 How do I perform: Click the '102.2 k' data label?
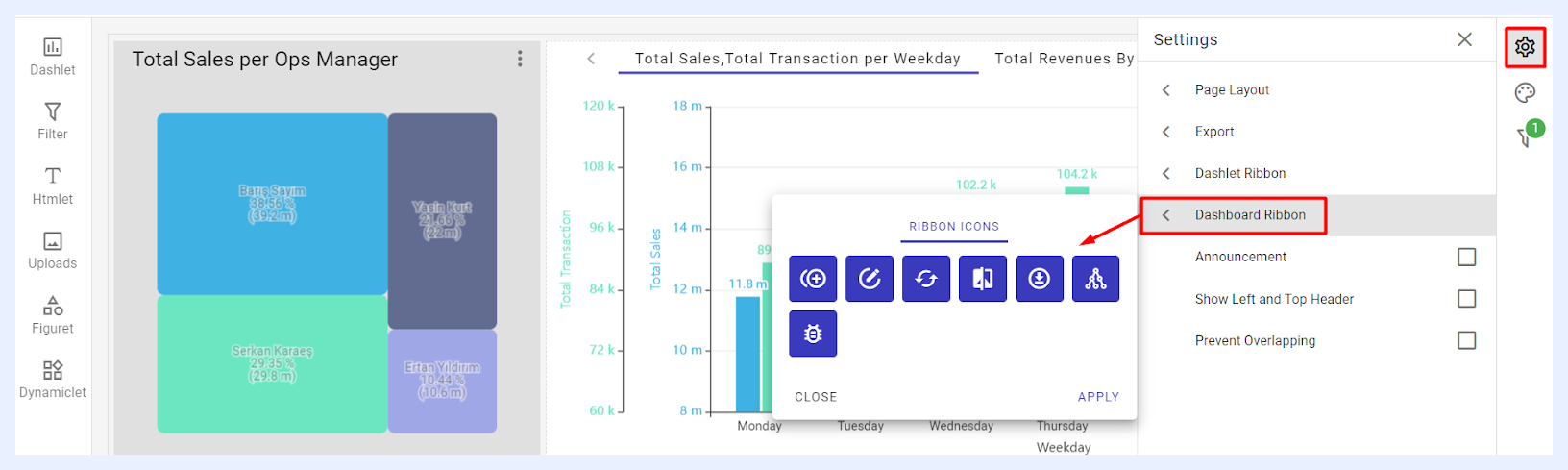pos(976,185)
